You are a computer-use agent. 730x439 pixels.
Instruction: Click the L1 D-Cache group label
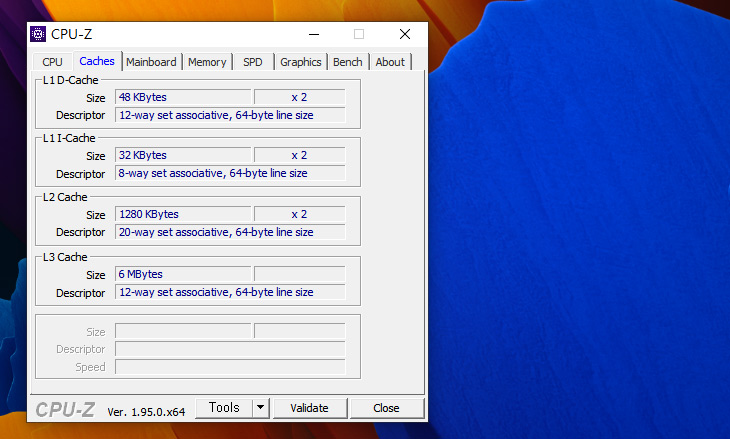tap(70, 80)
